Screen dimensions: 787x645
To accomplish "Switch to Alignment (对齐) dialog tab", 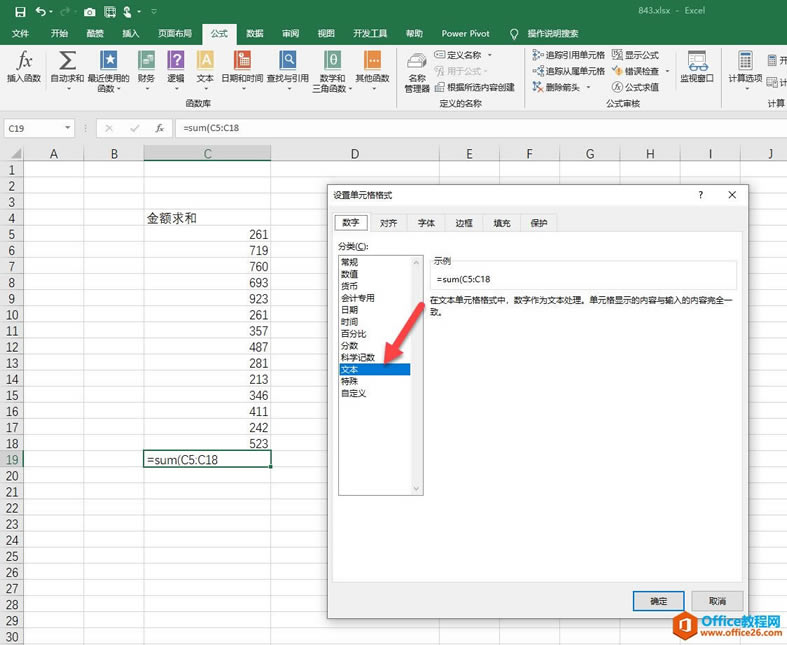I will pos(388,223).
